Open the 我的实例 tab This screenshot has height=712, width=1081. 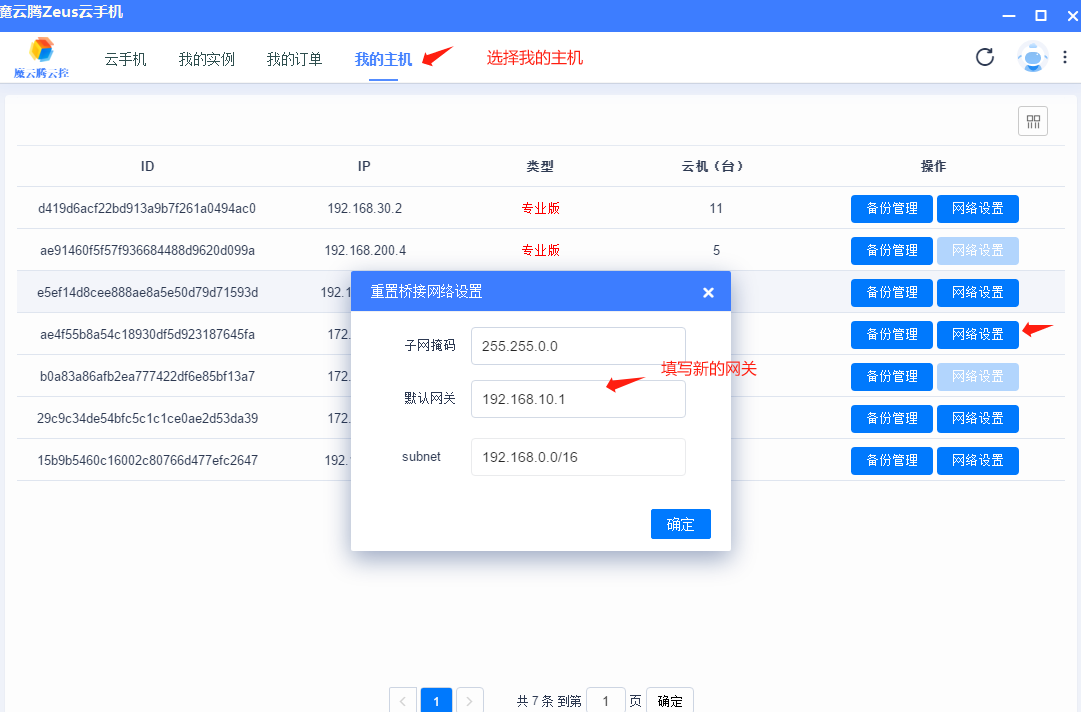click(x=206, y=58)
